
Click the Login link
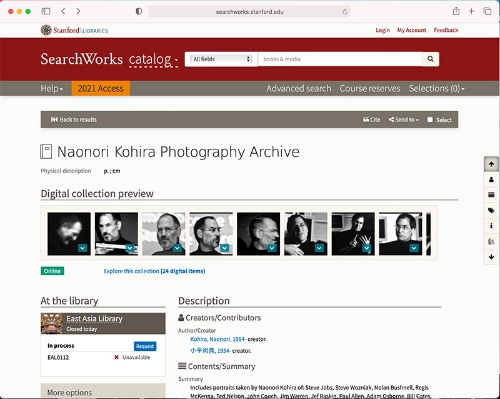coord(383,30)
